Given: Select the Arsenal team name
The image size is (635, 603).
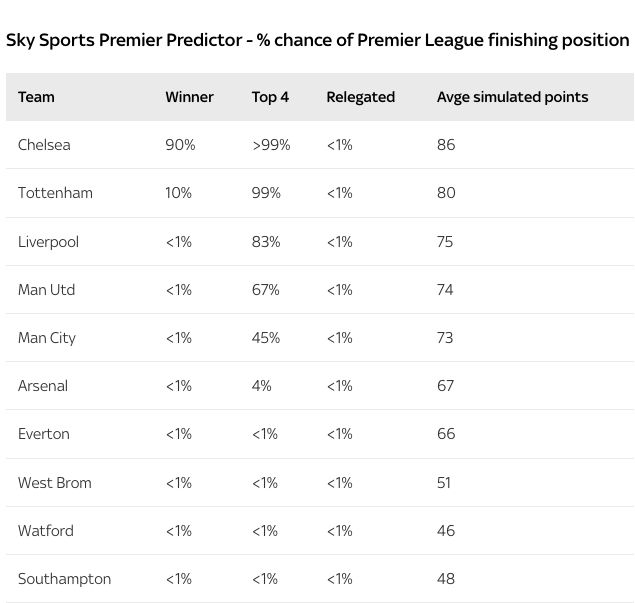Looking at the screenshot, I should click(43, 386).
